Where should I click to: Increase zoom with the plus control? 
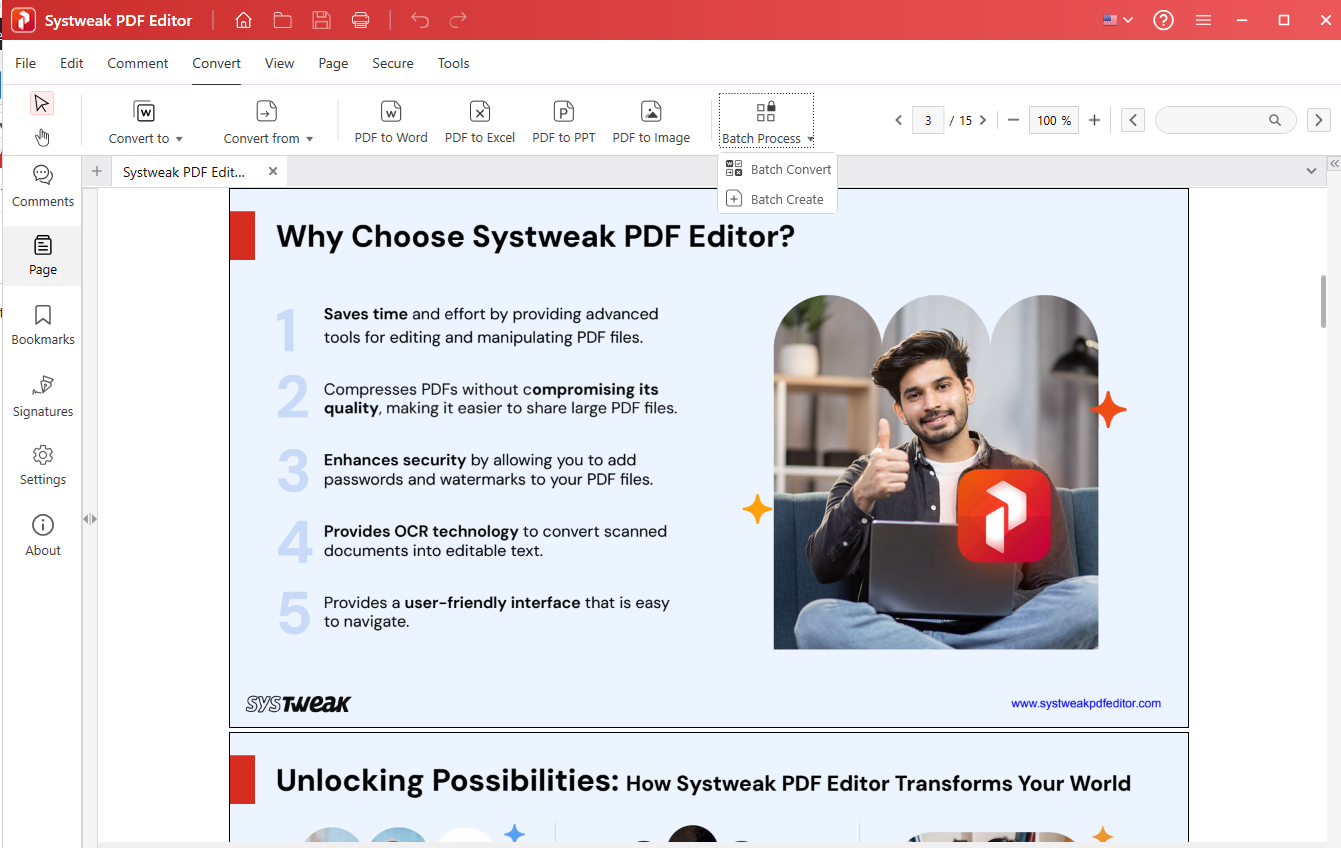1094,119
